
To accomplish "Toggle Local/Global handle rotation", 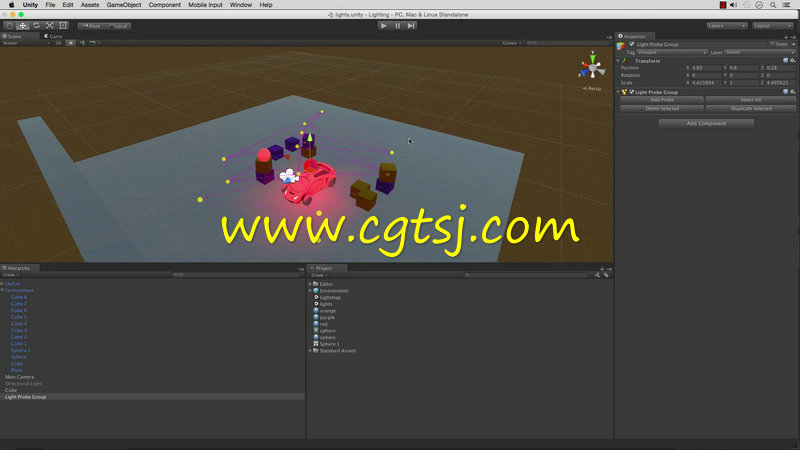I will [x=118, y=26].
